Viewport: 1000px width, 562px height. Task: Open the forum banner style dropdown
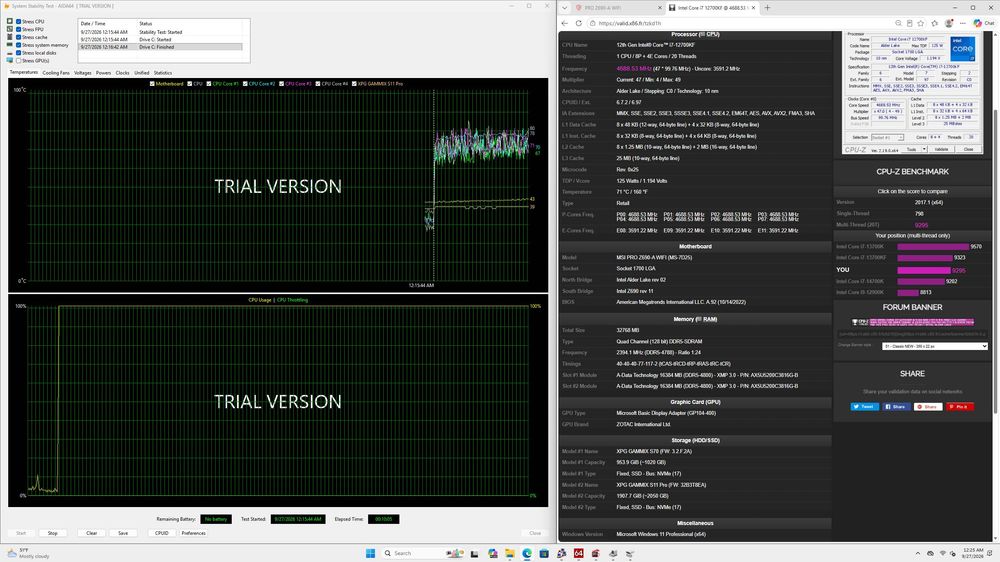[x=934, y=346]
